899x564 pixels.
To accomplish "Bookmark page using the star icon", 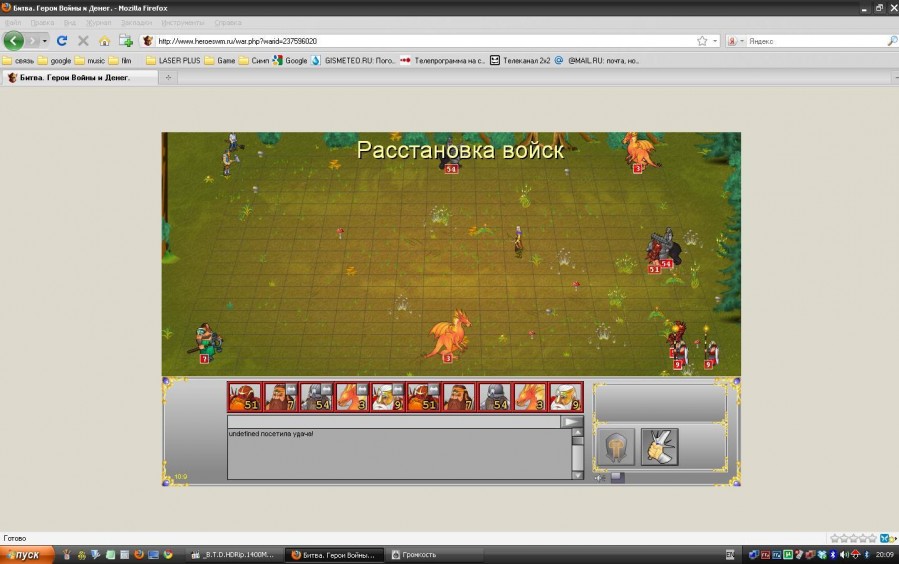I will [702, 41].
